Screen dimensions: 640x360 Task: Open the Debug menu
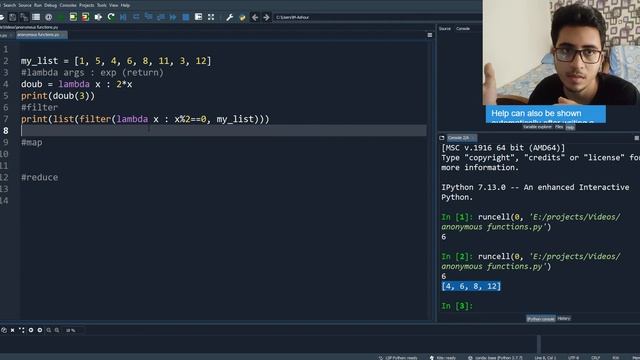(x=50, y=5)
